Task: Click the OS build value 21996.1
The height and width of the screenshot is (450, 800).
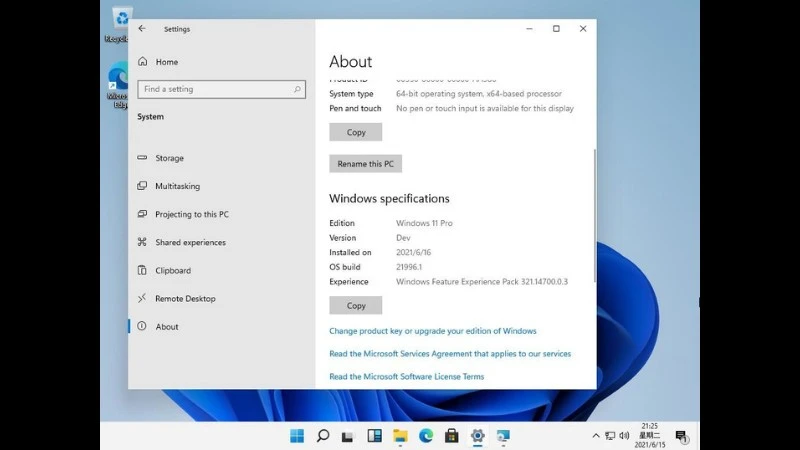Action: tap(409, 267)
